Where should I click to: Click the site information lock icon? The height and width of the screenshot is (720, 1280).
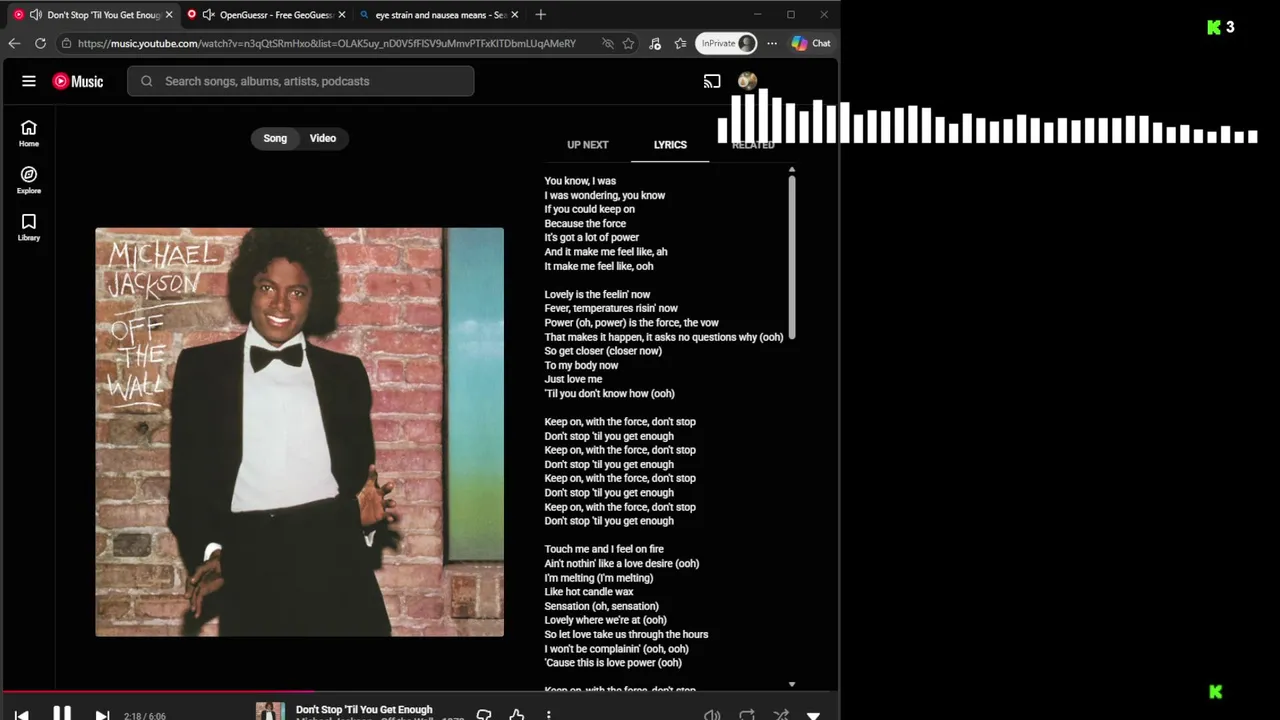point(66,43)
